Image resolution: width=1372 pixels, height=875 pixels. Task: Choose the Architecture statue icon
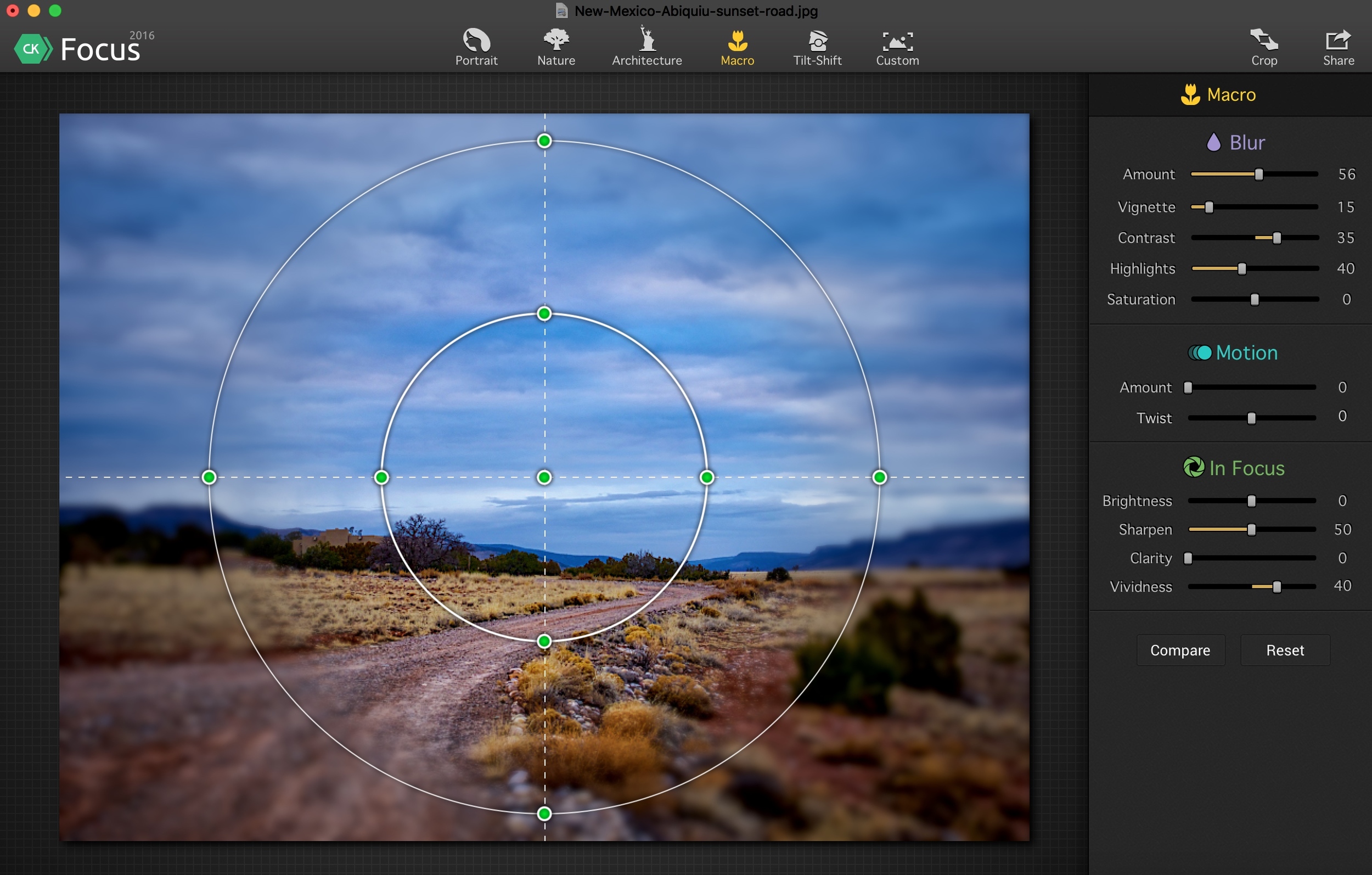point(646,39)
